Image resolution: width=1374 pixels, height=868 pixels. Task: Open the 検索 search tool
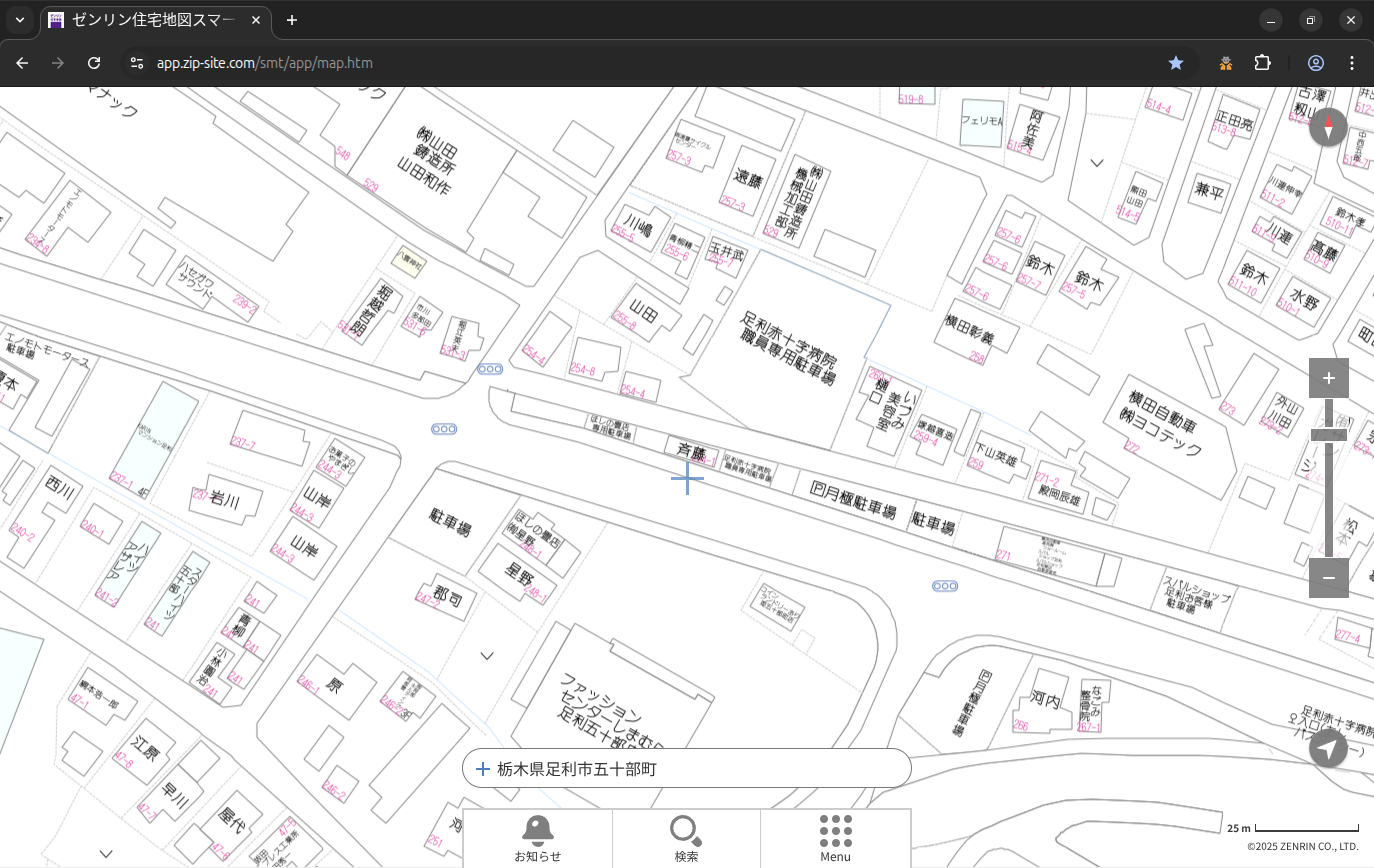(x=686, y=837)
